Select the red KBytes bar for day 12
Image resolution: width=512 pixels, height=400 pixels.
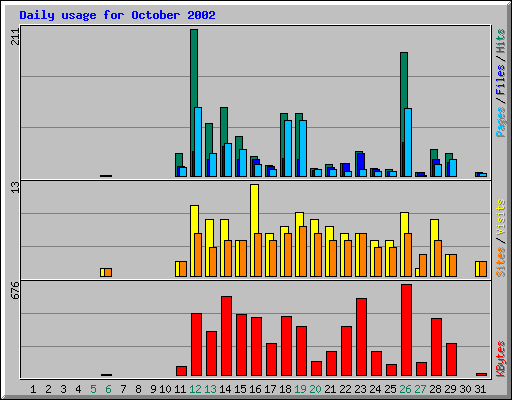point(196,344)
